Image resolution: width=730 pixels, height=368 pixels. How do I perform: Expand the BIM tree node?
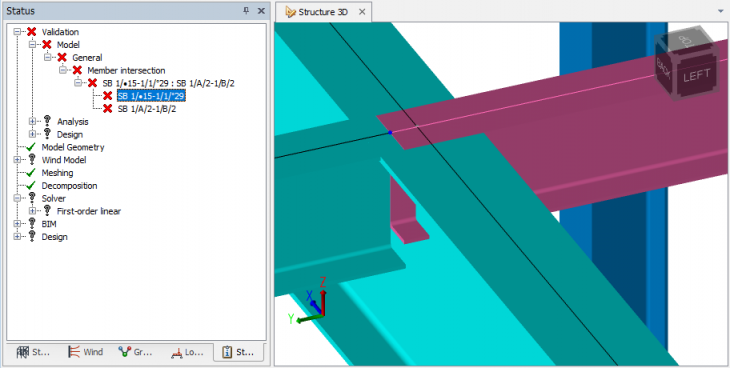pos(17,224)
